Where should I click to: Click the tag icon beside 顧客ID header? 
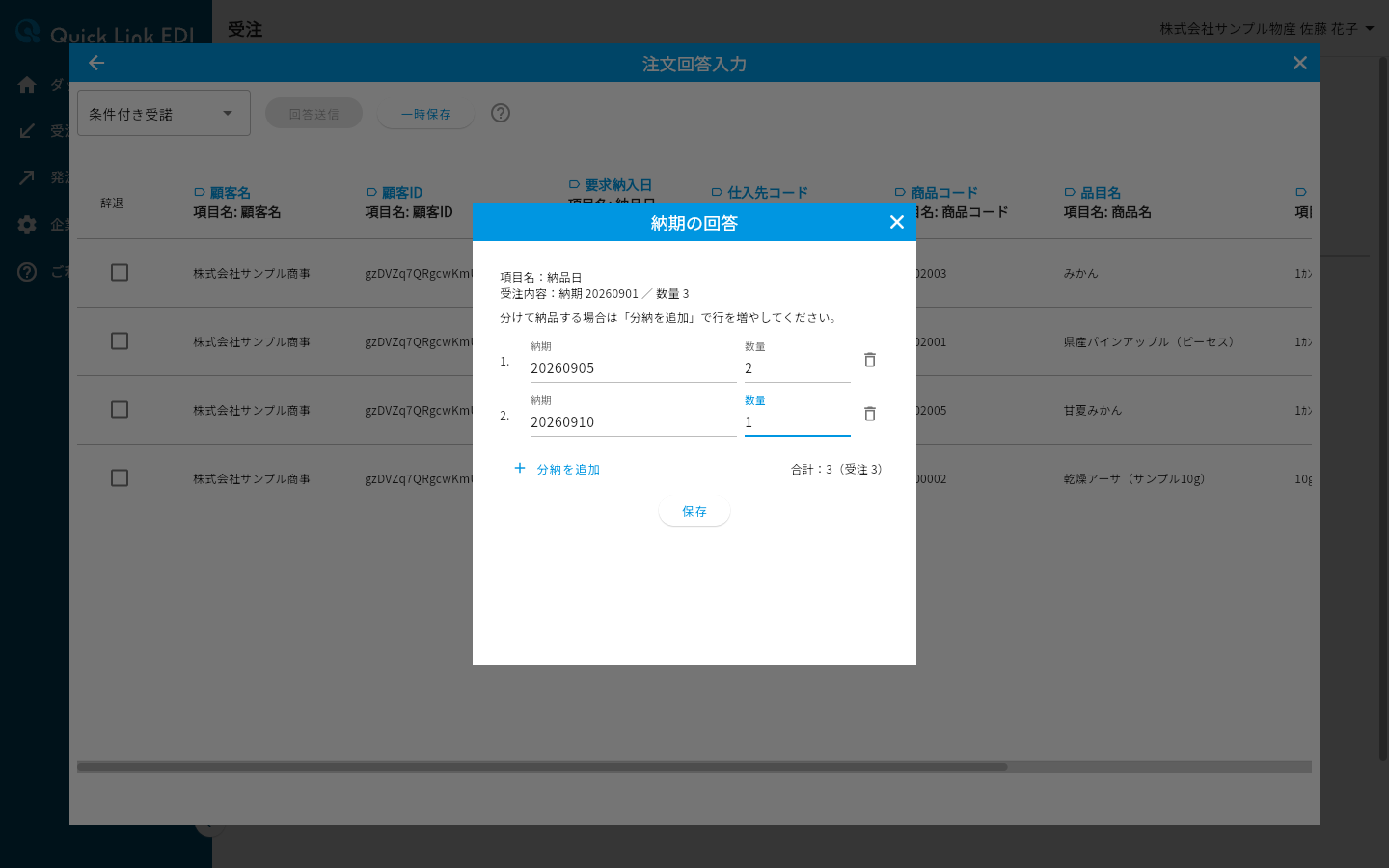371,193
